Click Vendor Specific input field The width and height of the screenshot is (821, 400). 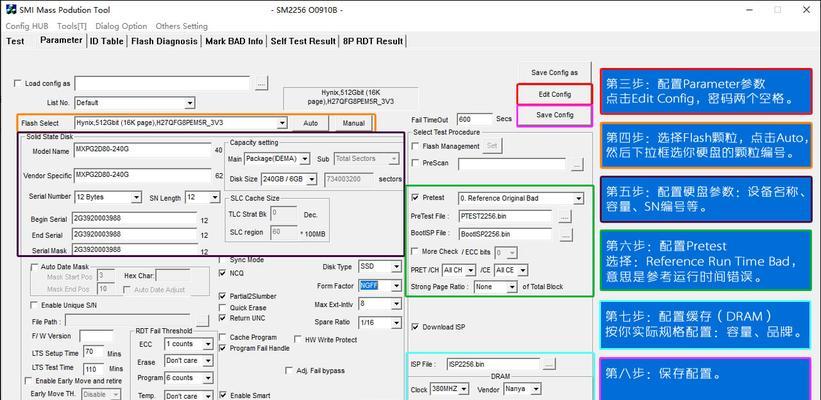(x=142, y=175)
